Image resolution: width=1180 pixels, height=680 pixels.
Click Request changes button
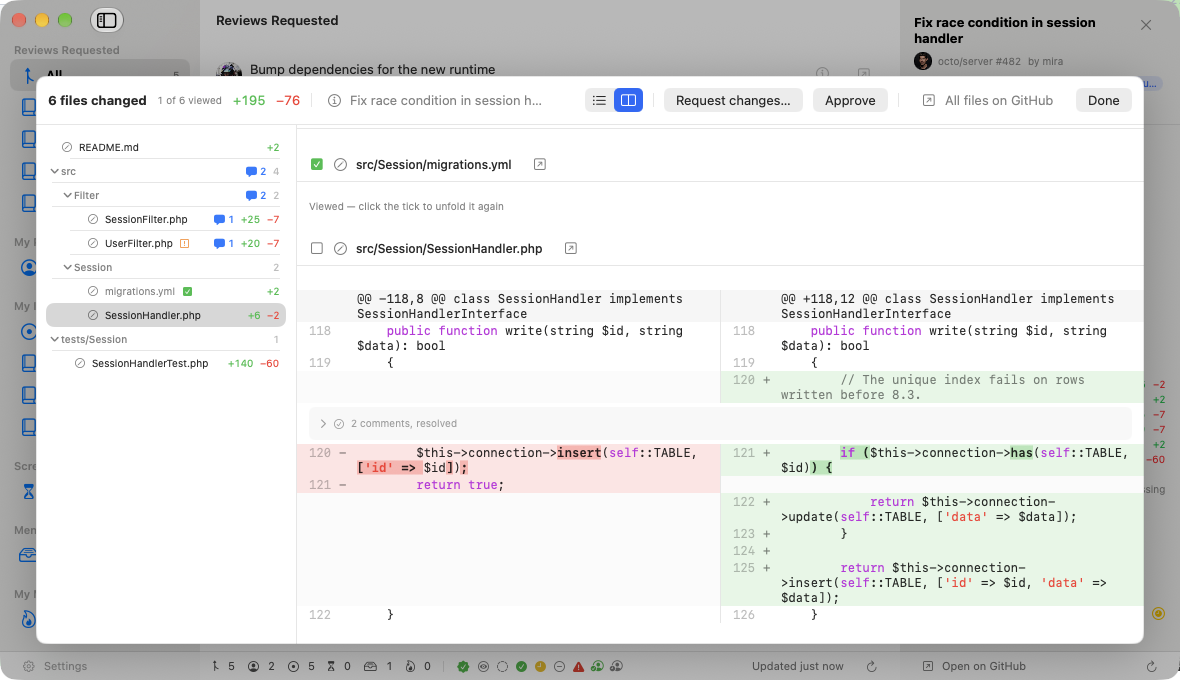pyautogui.click(x=733, y=100)
